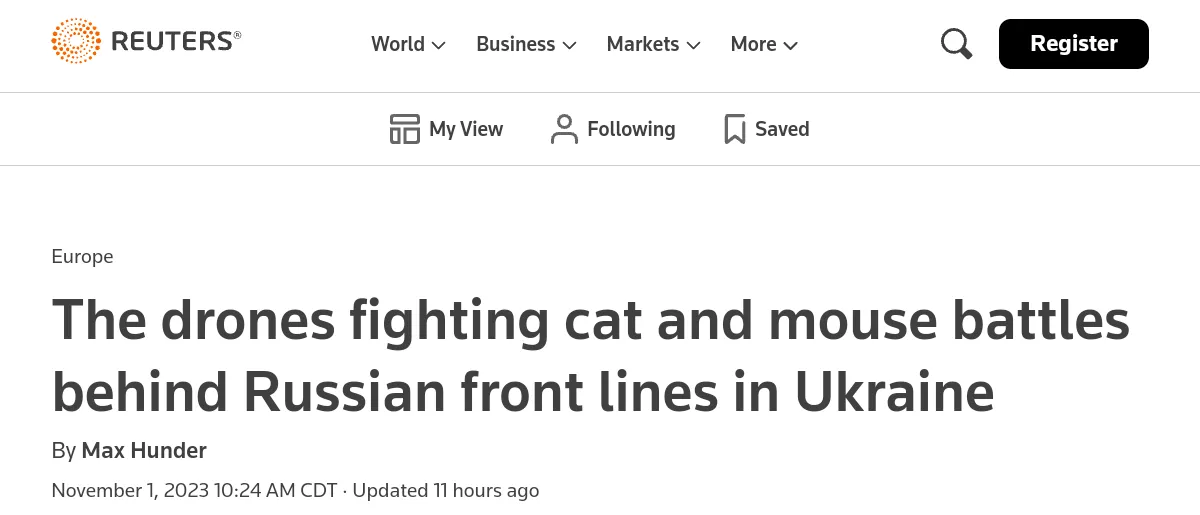Open search with the magnifying glass icon
Image resolution: width=1200 pixels, height=515 pixels.
tap(956, 44)
